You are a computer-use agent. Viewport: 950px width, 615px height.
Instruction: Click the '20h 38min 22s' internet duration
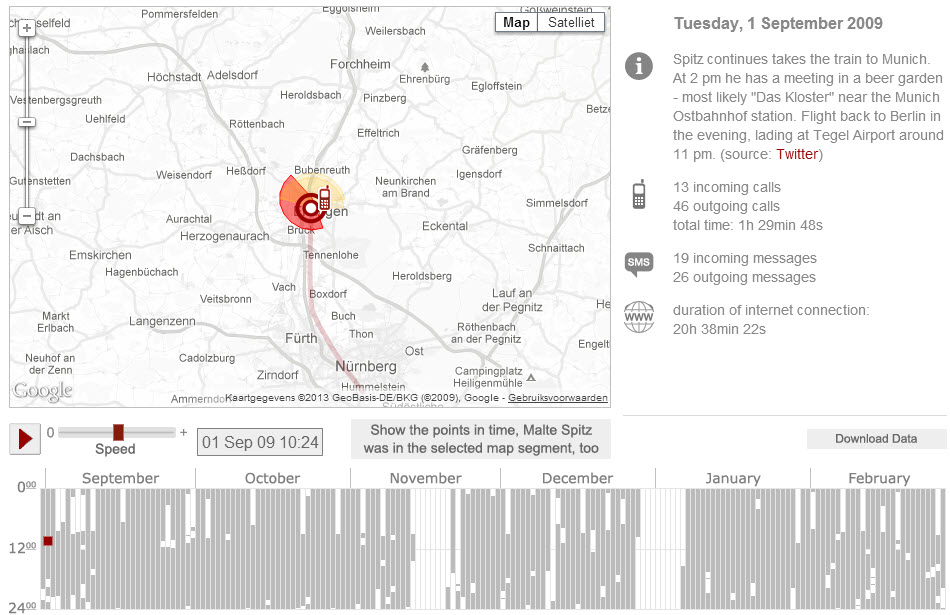(x=719, y=329)
